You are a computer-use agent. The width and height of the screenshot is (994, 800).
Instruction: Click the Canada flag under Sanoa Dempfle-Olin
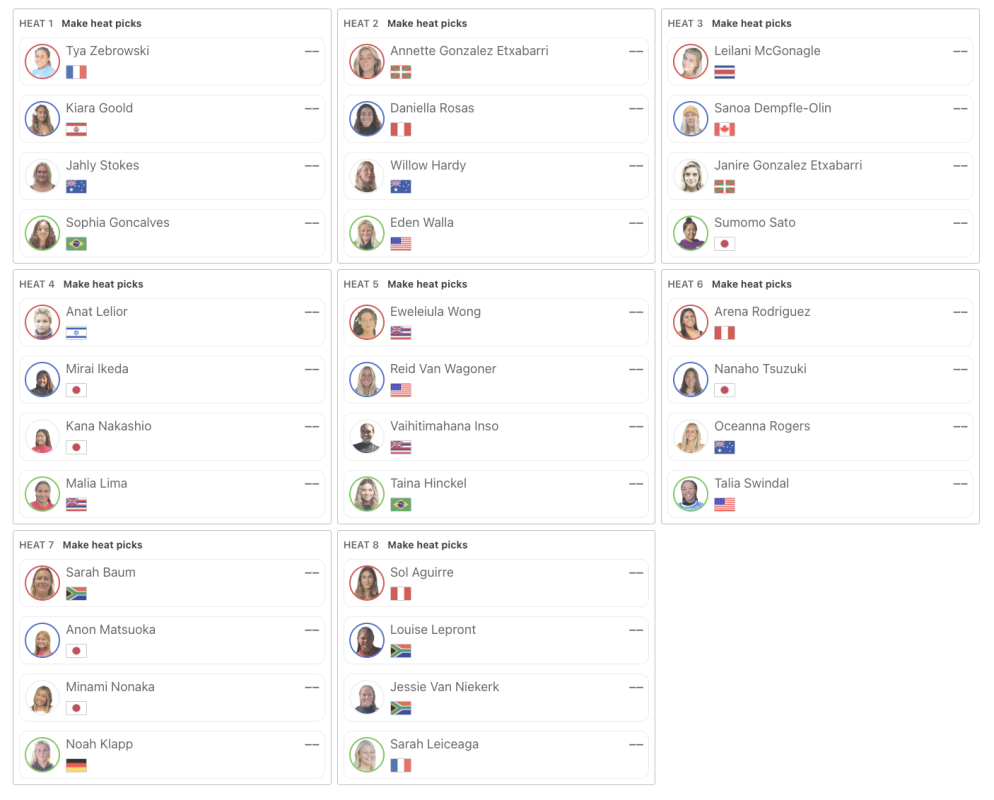point(724,129)
